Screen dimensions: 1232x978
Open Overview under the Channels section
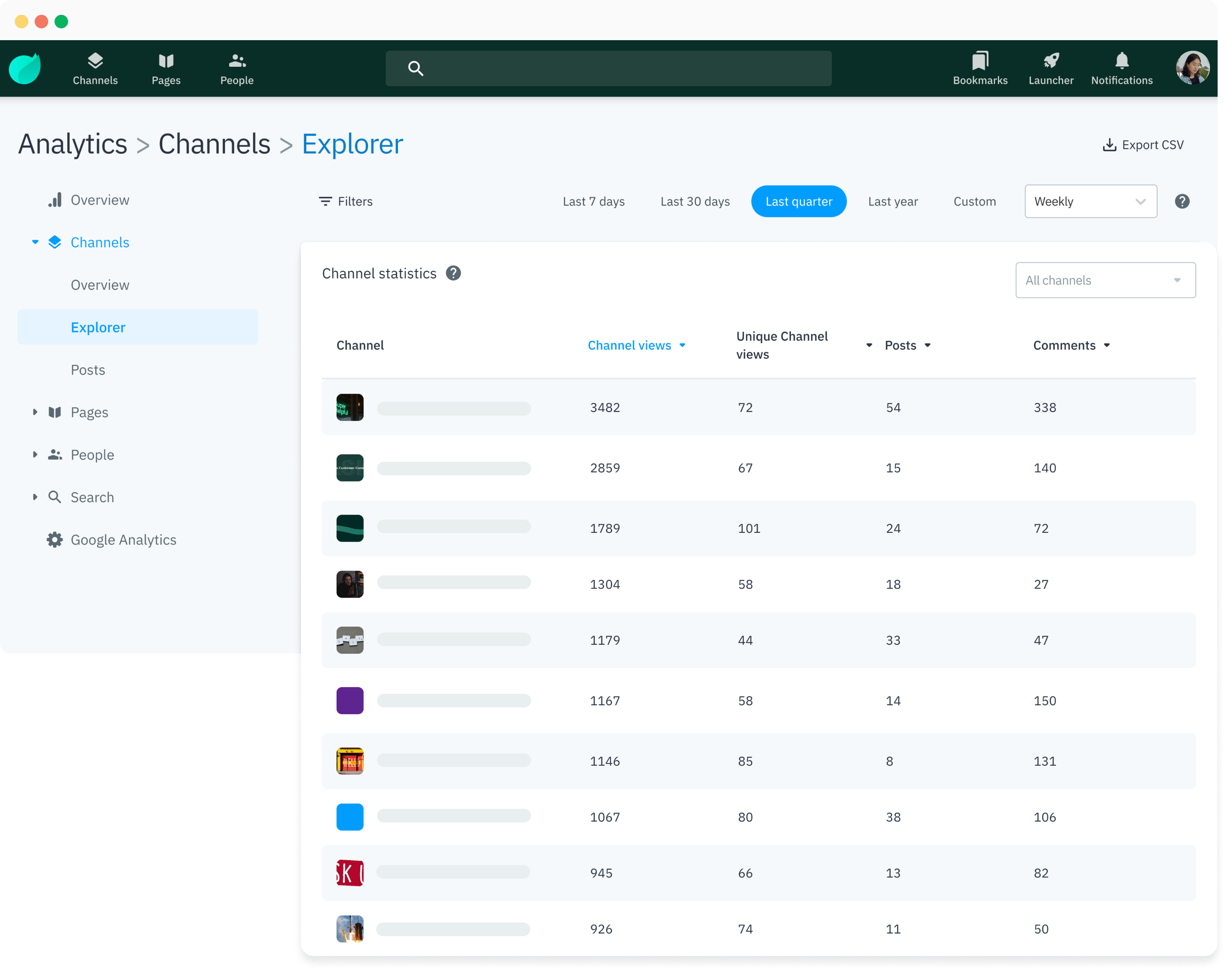point(99,285)
